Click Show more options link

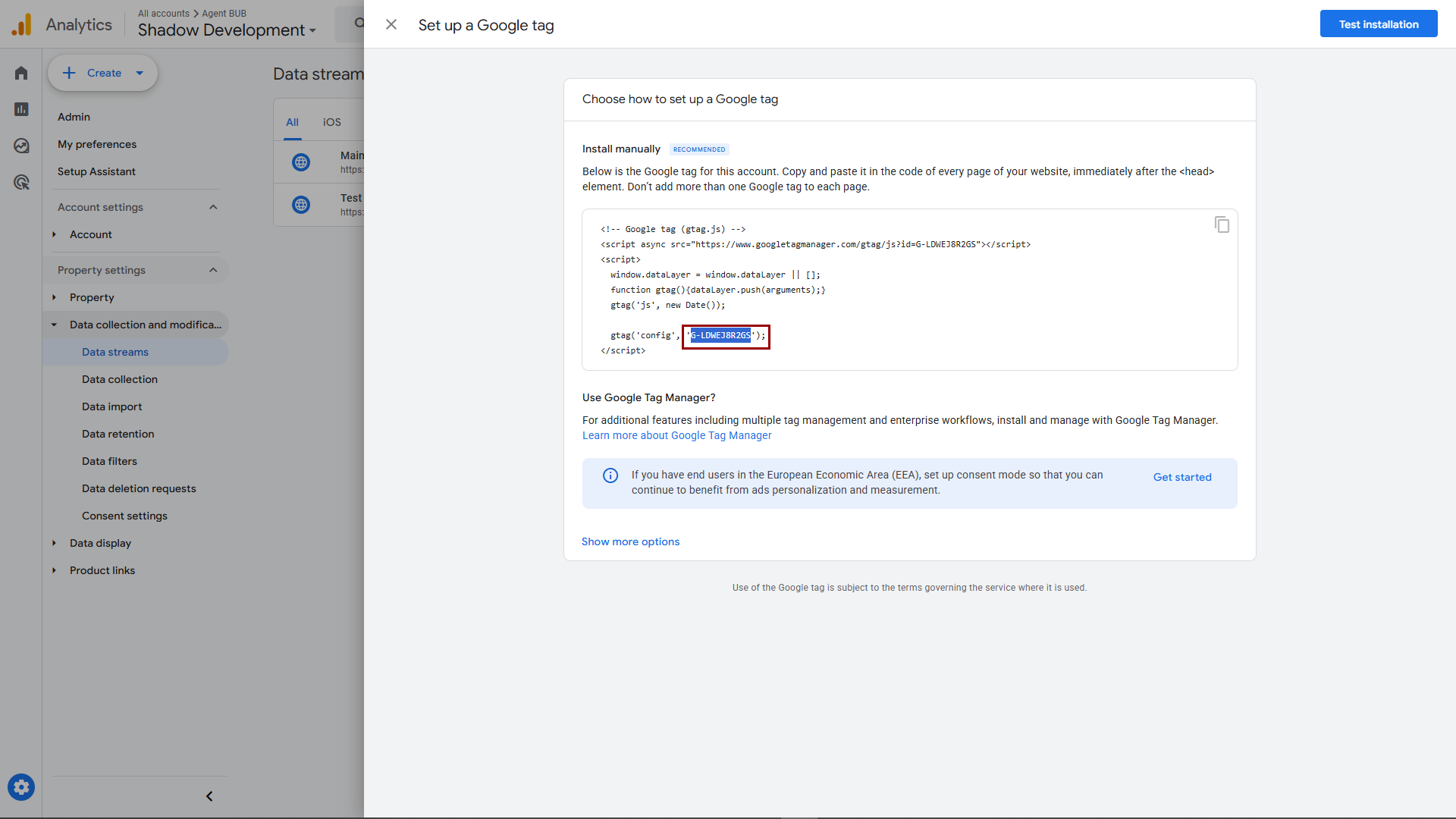tap(631, 541)
